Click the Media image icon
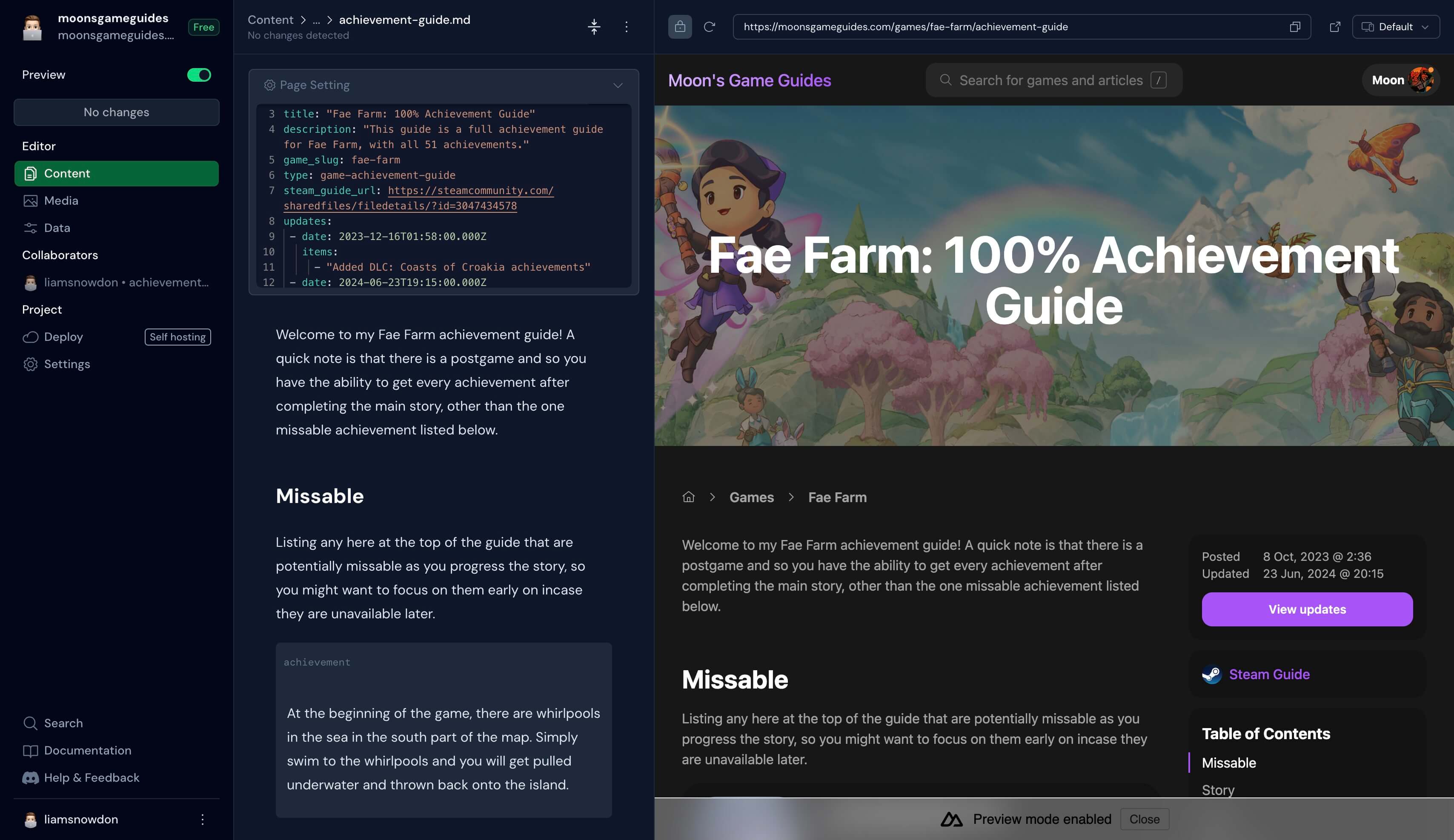Viewport: 1454px width, 840px height. 31,201
